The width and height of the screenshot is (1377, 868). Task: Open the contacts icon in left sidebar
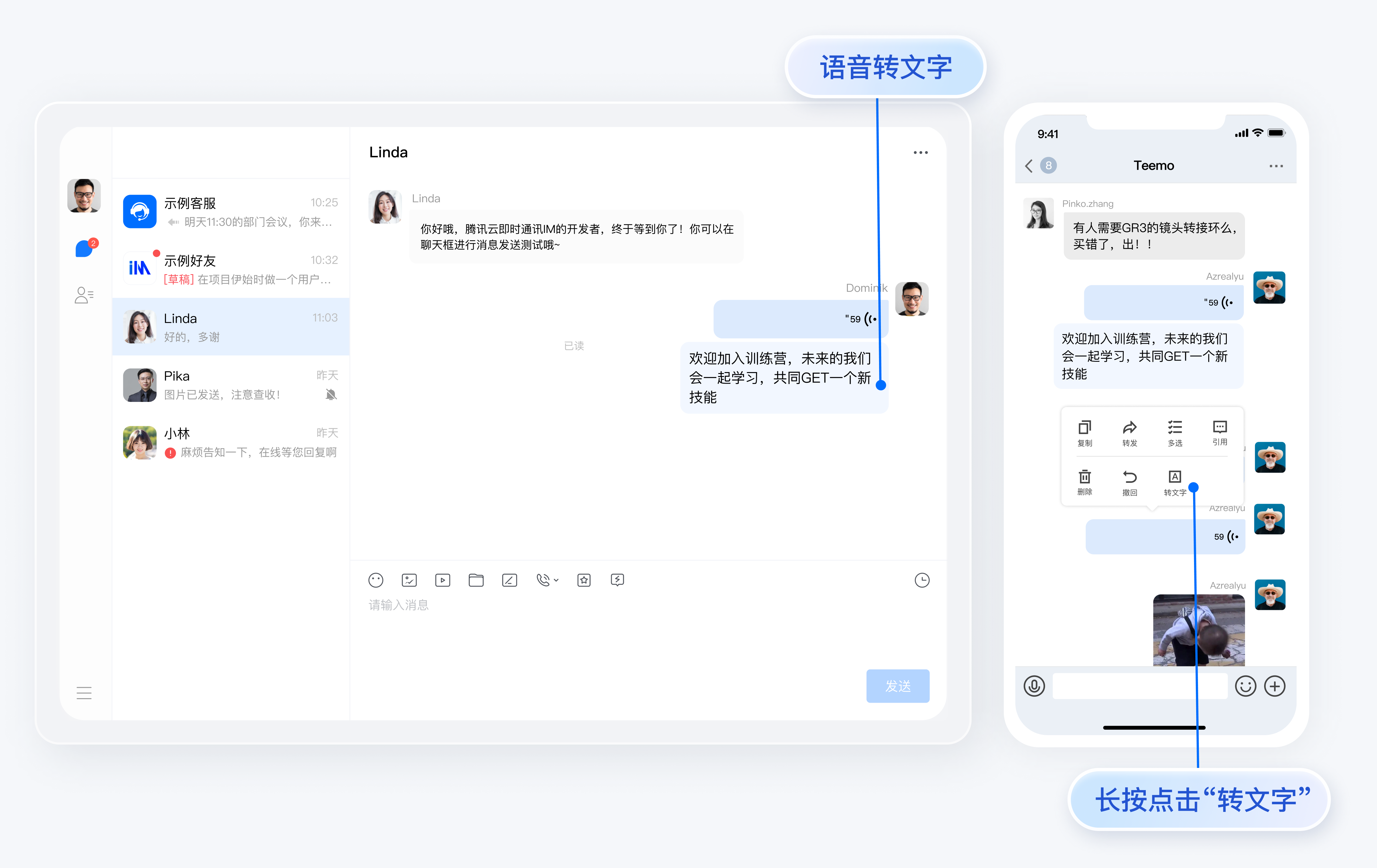[x=84, y=295]
